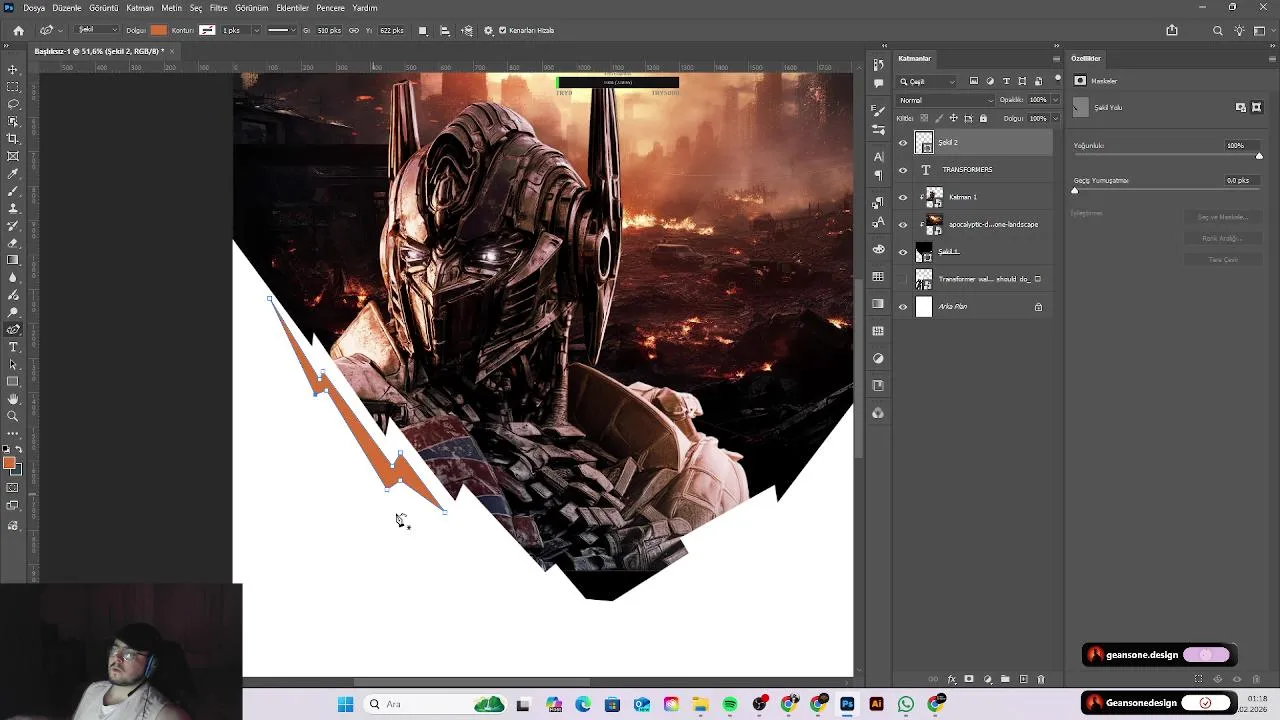This screenshot has height=720, width=1280.
Task: Select the Rectangular Marquee tool
Action: 13,87
